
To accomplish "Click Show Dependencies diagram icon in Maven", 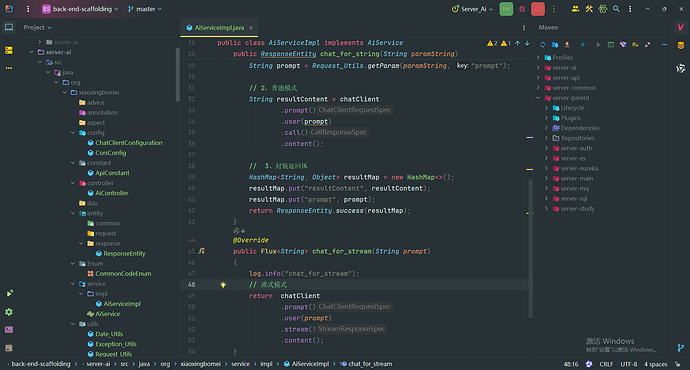I will coord(635,44).
